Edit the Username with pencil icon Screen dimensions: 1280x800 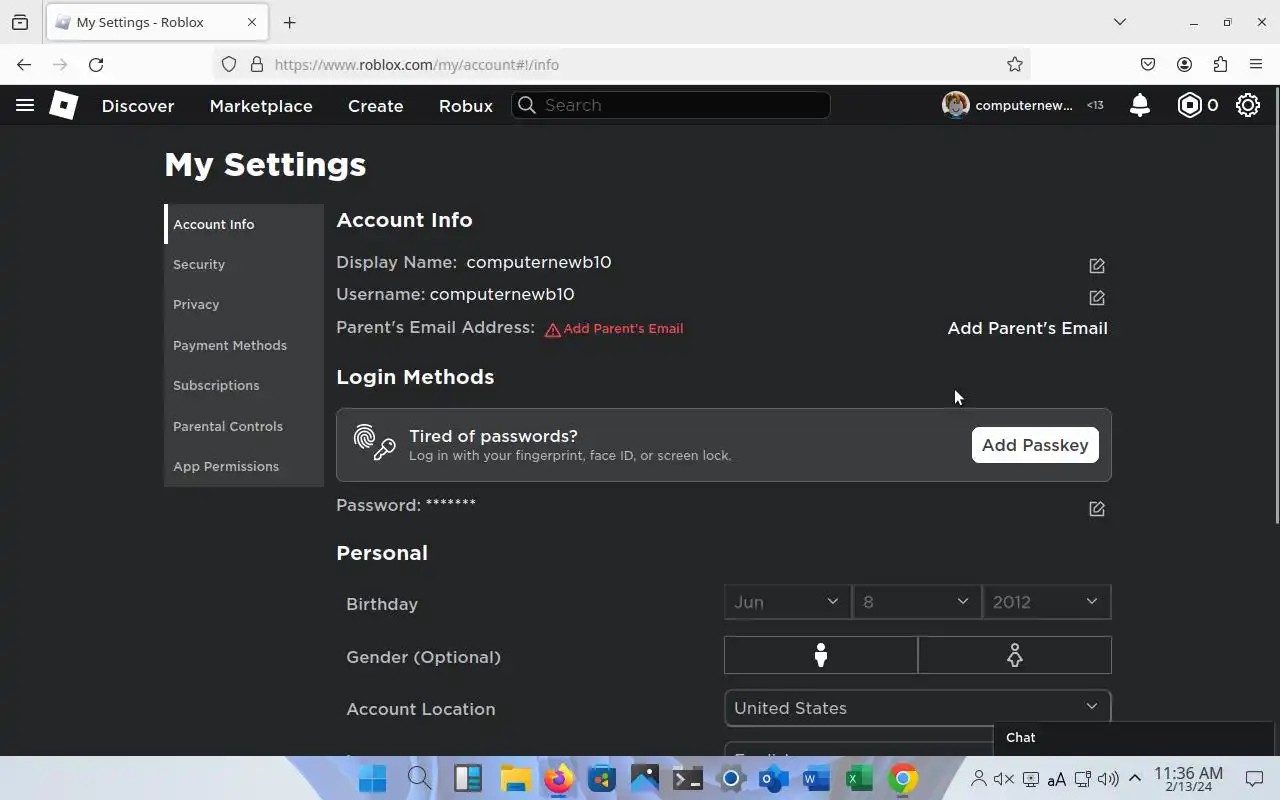click(x=1097, y=297)
